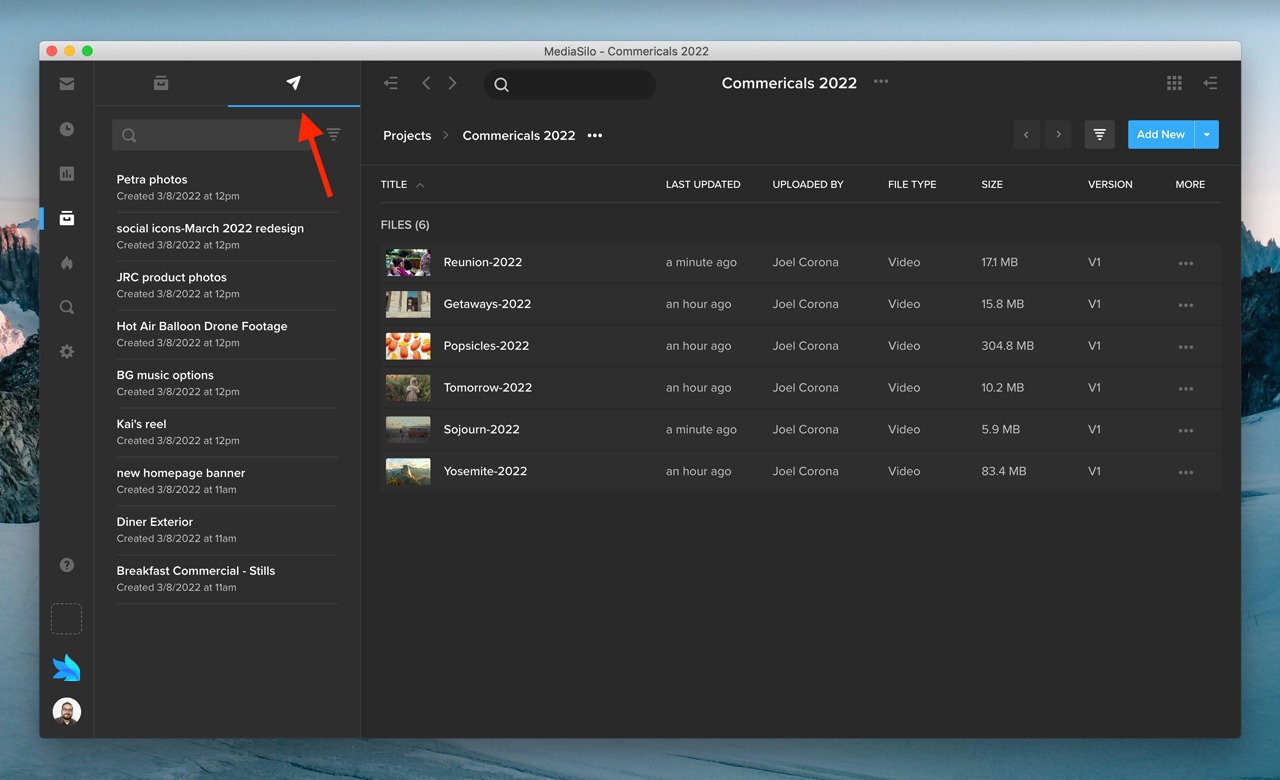Open more options for Getaways-2022
The height and width of the screenshot is (780, 1280).
pyautogui.click(x=1186, y=305)
